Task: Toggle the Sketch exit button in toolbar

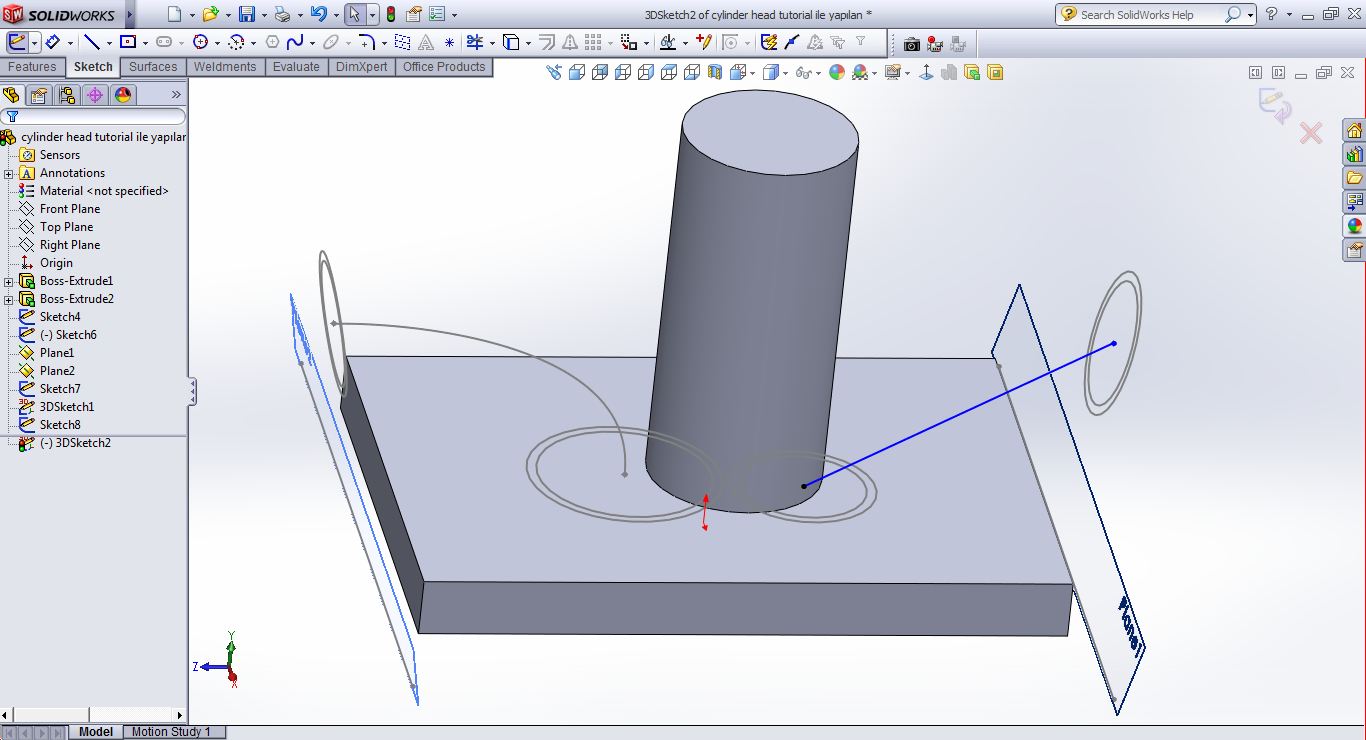Action: tap(17, 42)
